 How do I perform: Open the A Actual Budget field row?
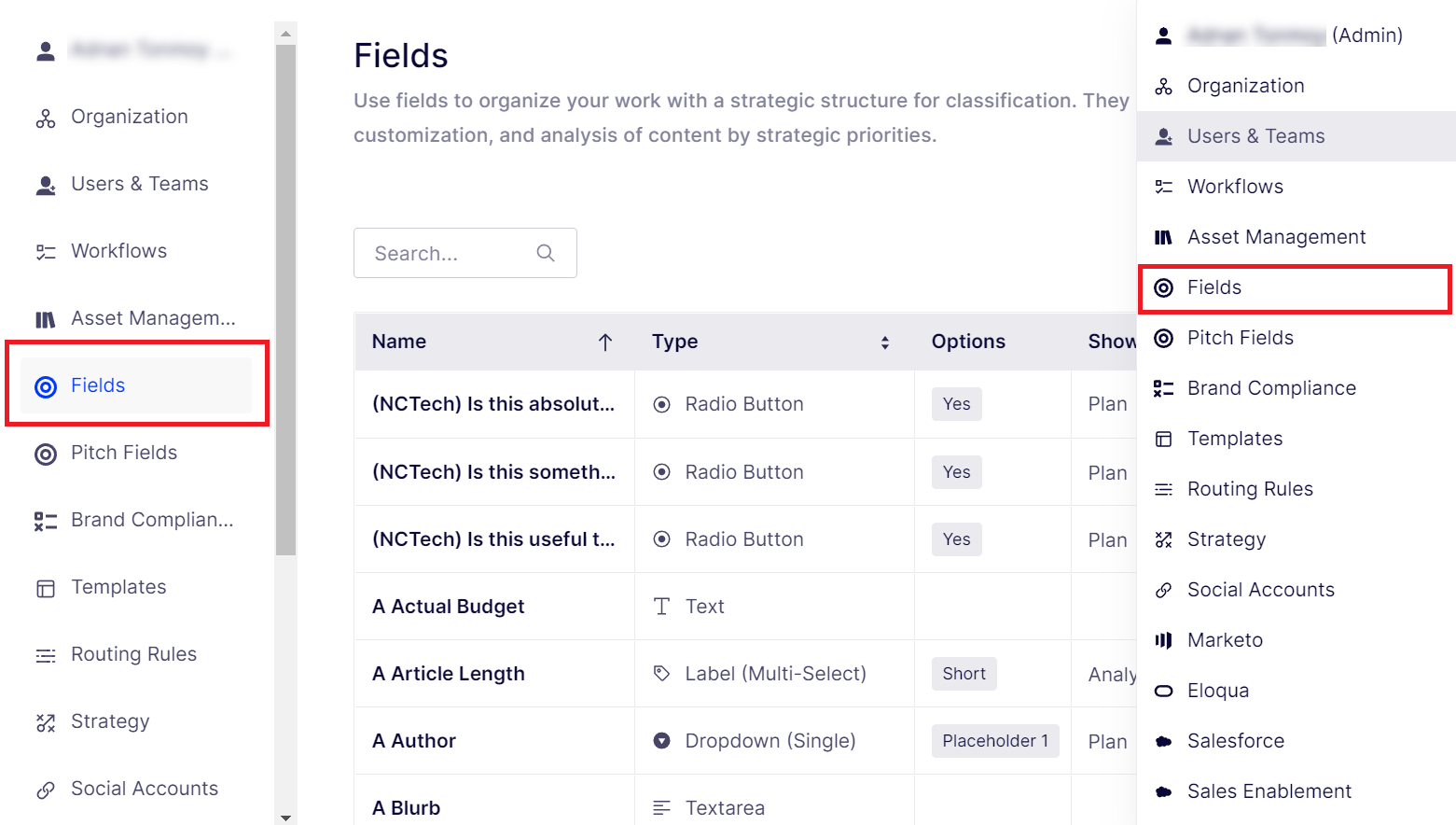448,607
